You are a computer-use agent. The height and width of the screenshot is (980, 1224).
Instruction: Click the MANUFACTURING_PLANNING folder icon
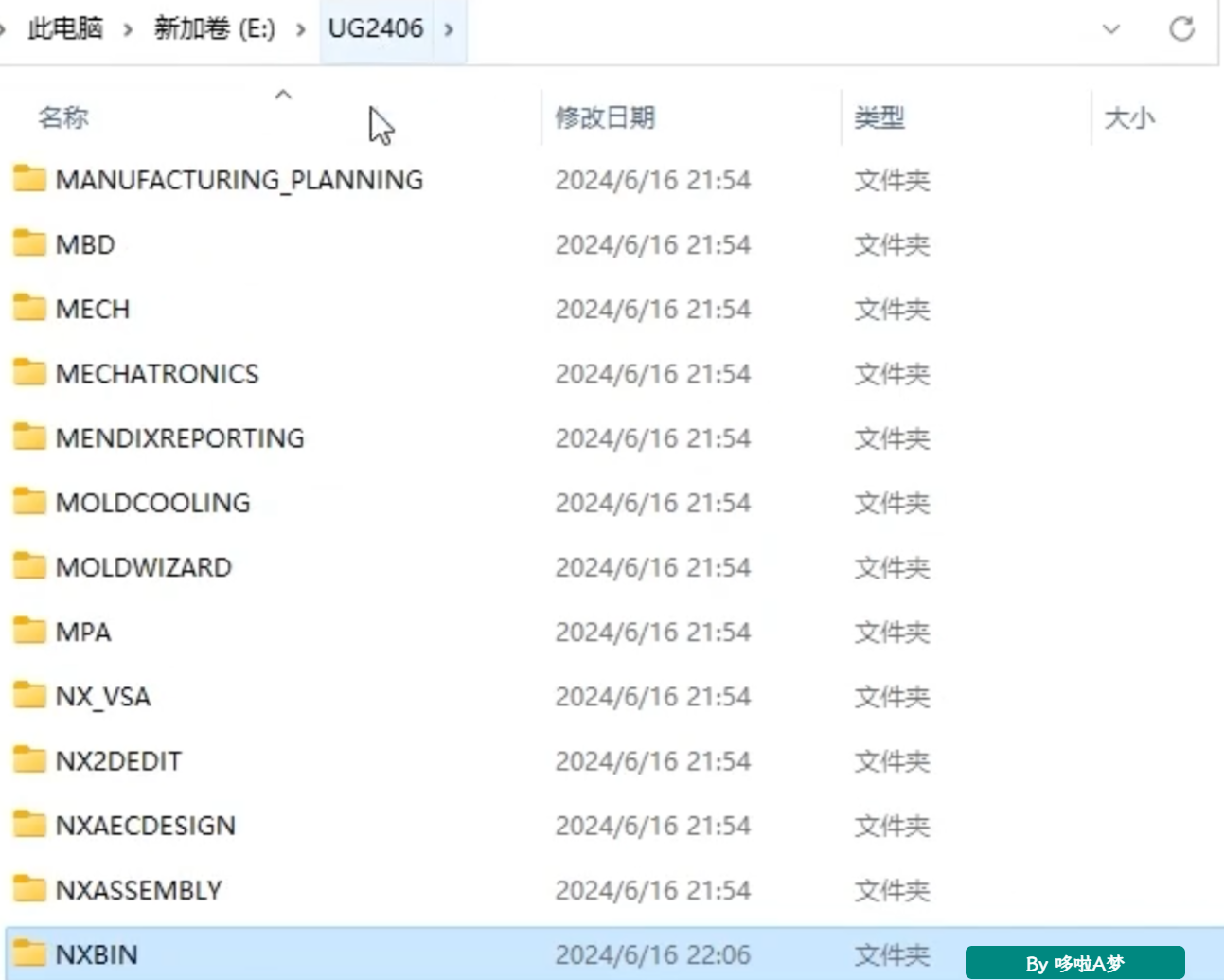click(x=29, y=178)
